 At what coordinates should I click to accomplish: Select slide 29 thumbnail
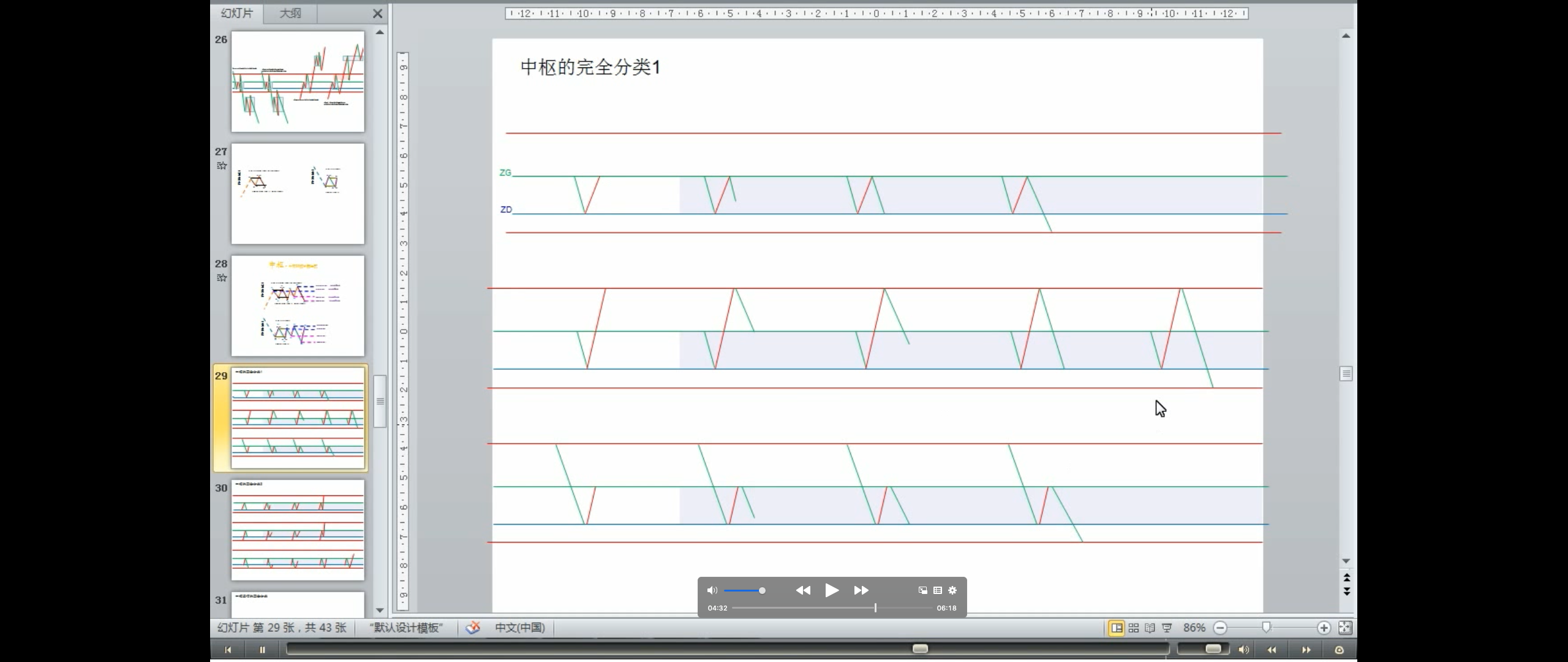298,418
